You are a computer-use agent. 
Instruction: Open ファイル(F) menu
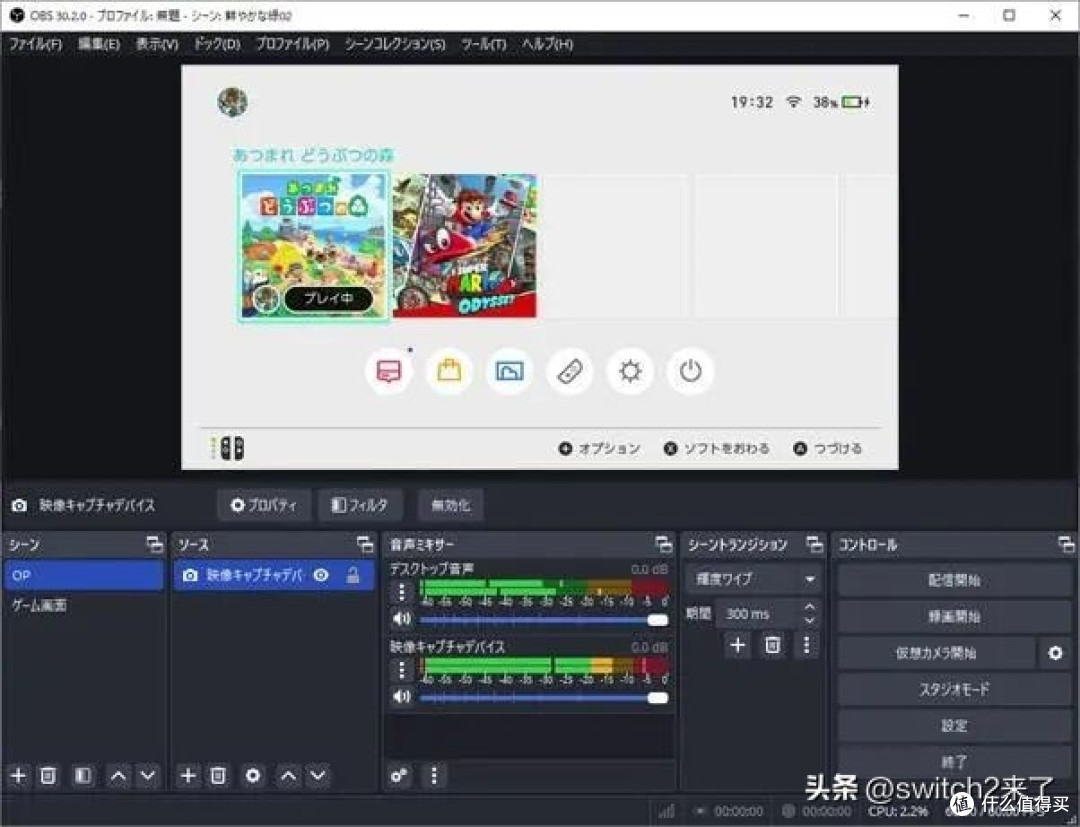point(36,44)
